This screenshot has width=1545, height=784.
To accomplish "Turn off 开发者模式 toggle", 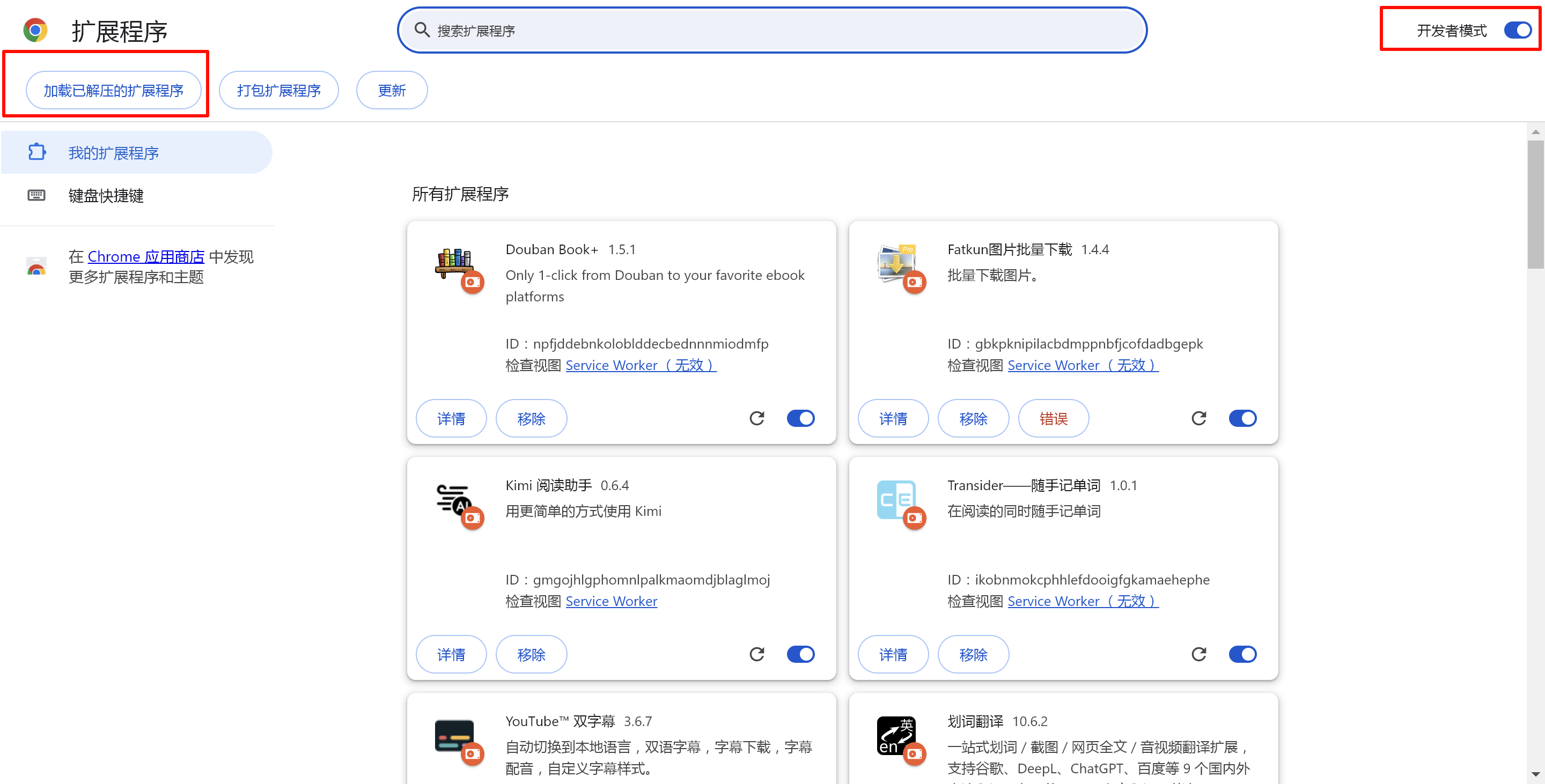I will point(1518,30).
